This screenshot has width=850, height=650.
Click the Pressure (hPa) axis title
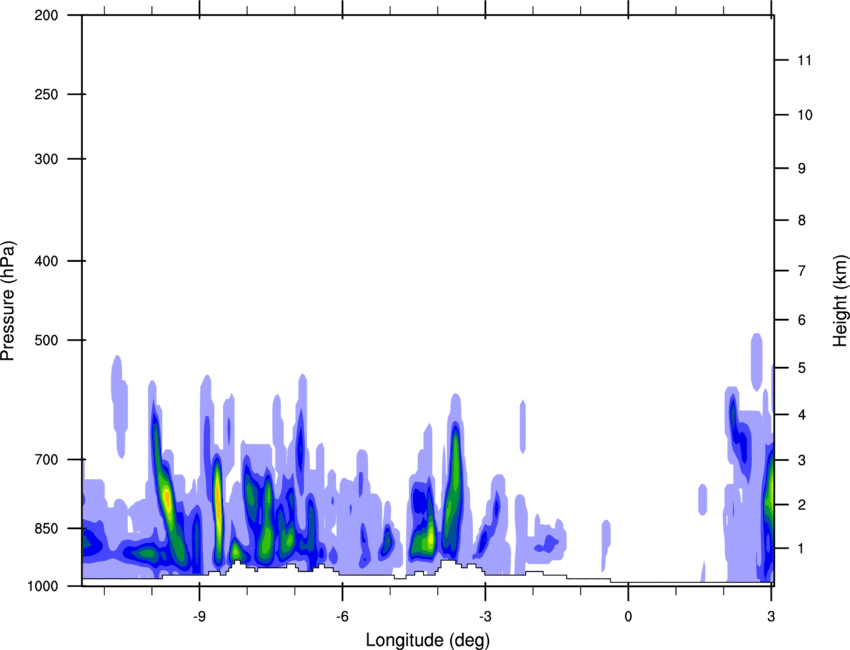[8, 300]
